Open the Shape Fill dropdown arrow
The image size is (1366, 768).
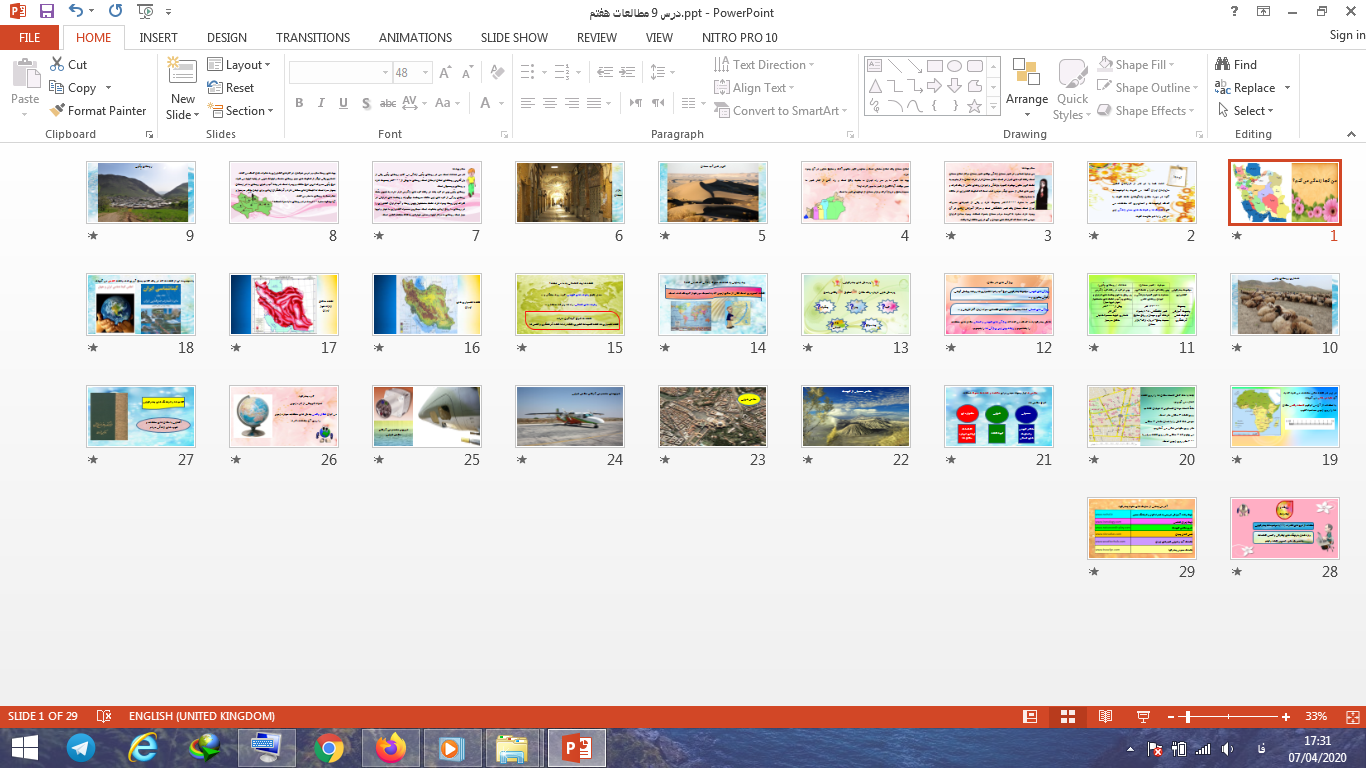pos(1171,64)
